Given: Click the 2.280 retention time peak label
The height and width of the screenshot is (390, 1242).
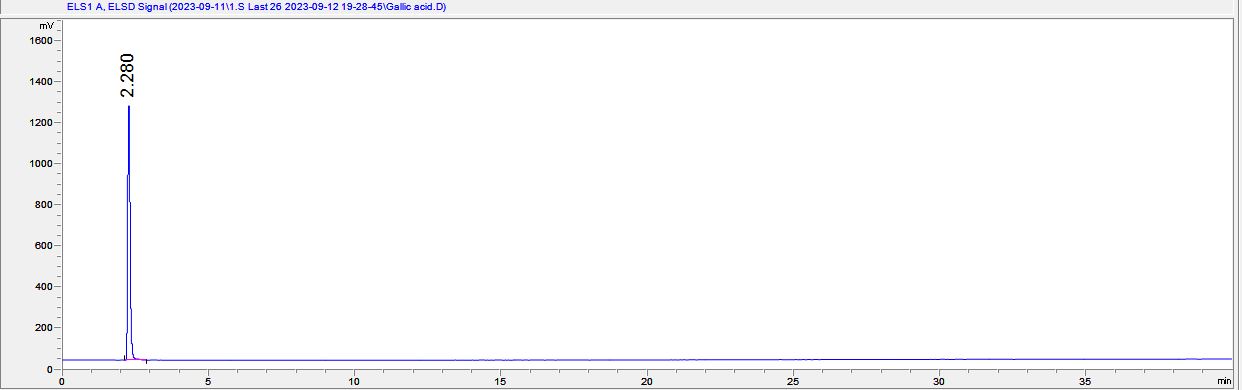Looking at the screenshot, I should coord(127,76).
